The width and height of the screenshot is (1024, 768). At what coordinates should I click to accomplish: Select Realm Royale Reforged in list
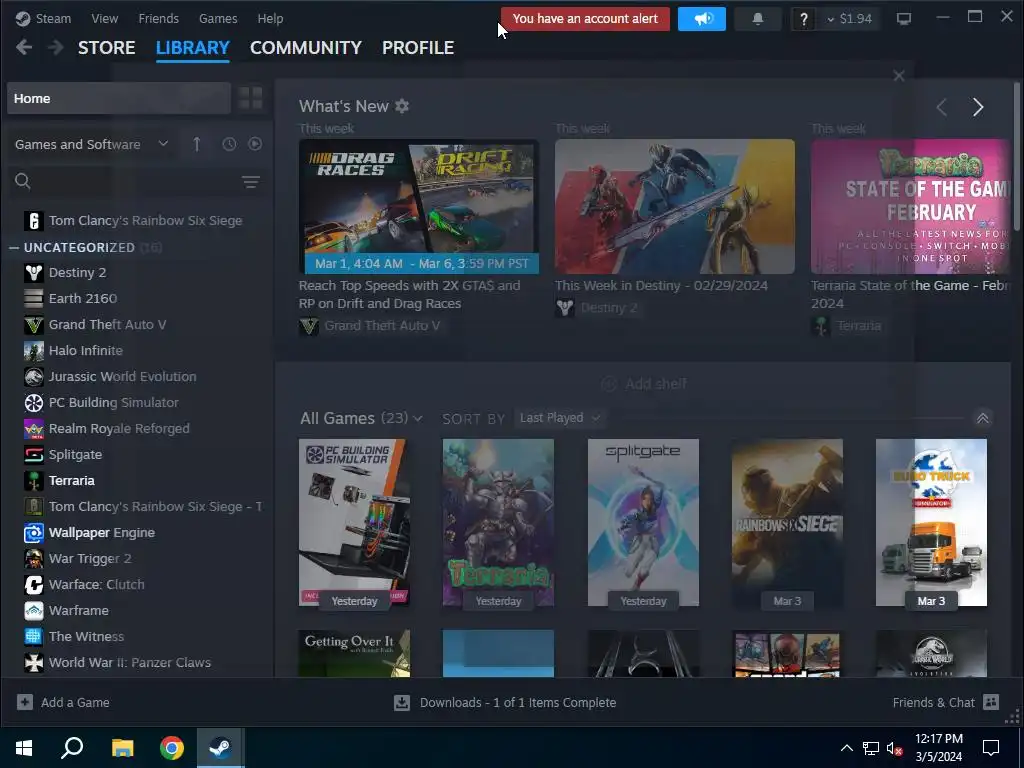(120, 429)
